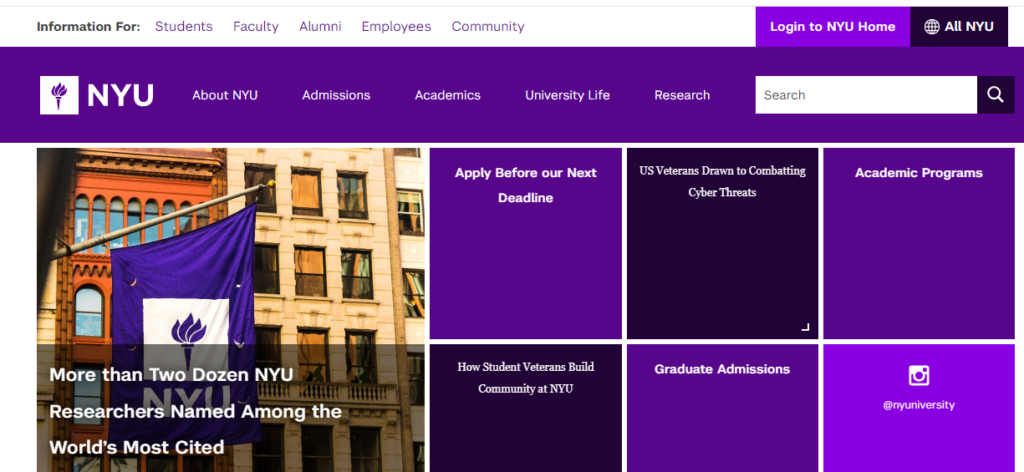Open the Alumni information link
The width and height of the screenshot is (1024, 472).
pos(320,27)
